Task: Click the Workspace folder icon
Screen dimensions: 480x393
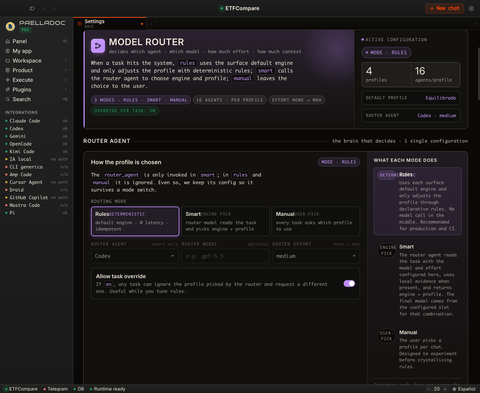Action: pos(8,61)
